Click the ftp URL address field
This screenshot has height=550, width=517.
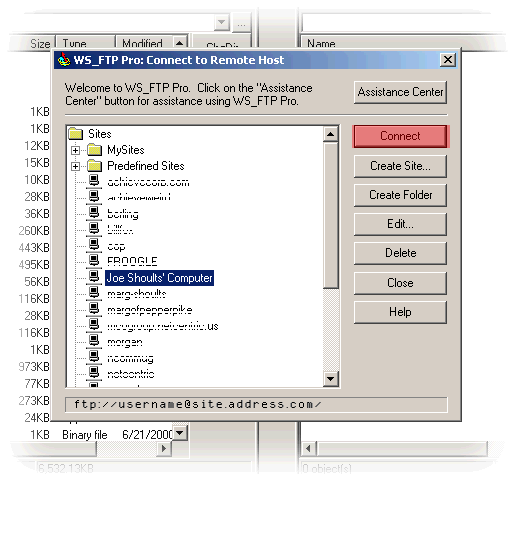click(x=256, y=404)
